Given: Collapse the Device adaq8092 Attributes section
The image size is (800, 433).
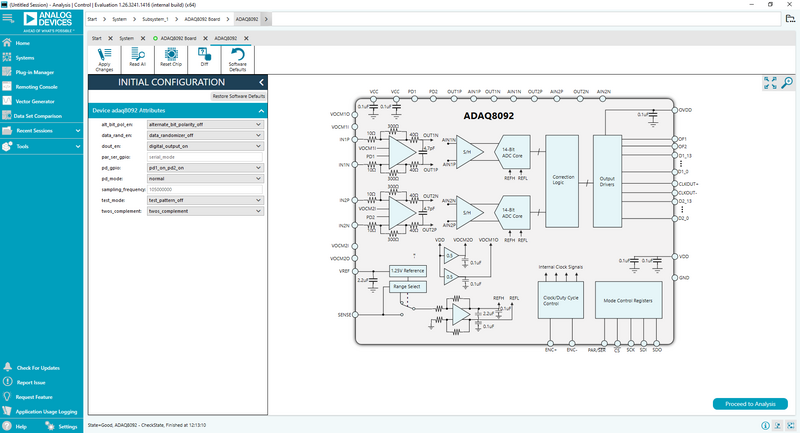Looking at the screenshot, I should click(260, 110).
